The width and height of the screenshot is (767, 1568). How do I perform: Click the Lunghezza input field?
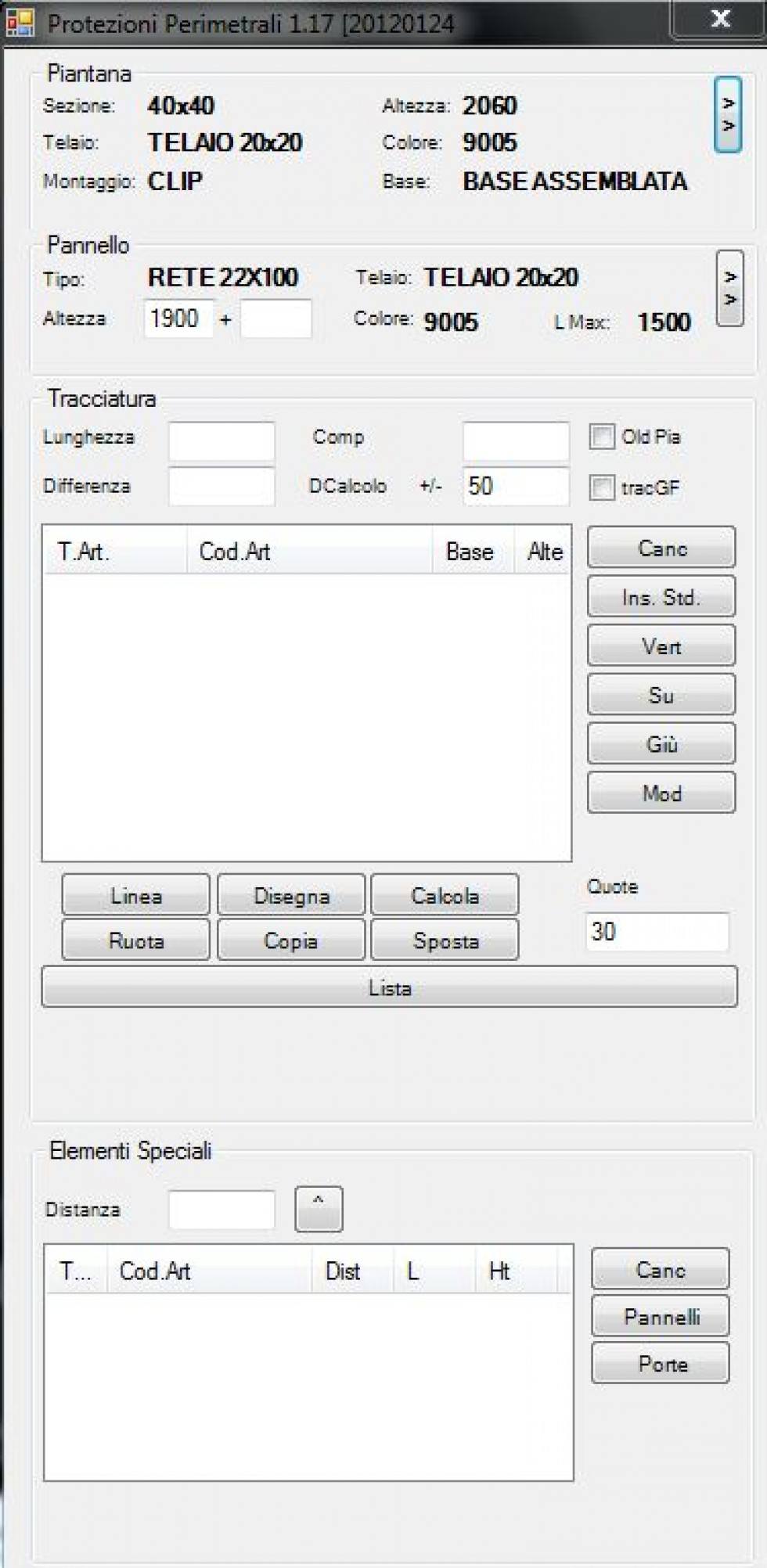[x=221, y=440]
